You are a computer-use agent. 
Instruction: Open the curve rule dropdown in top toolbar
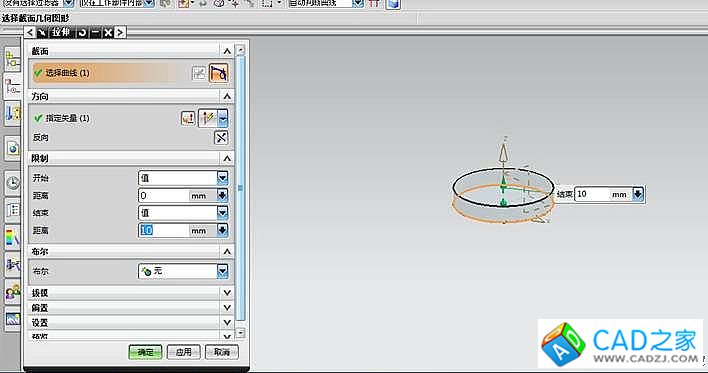click(358, 4)
